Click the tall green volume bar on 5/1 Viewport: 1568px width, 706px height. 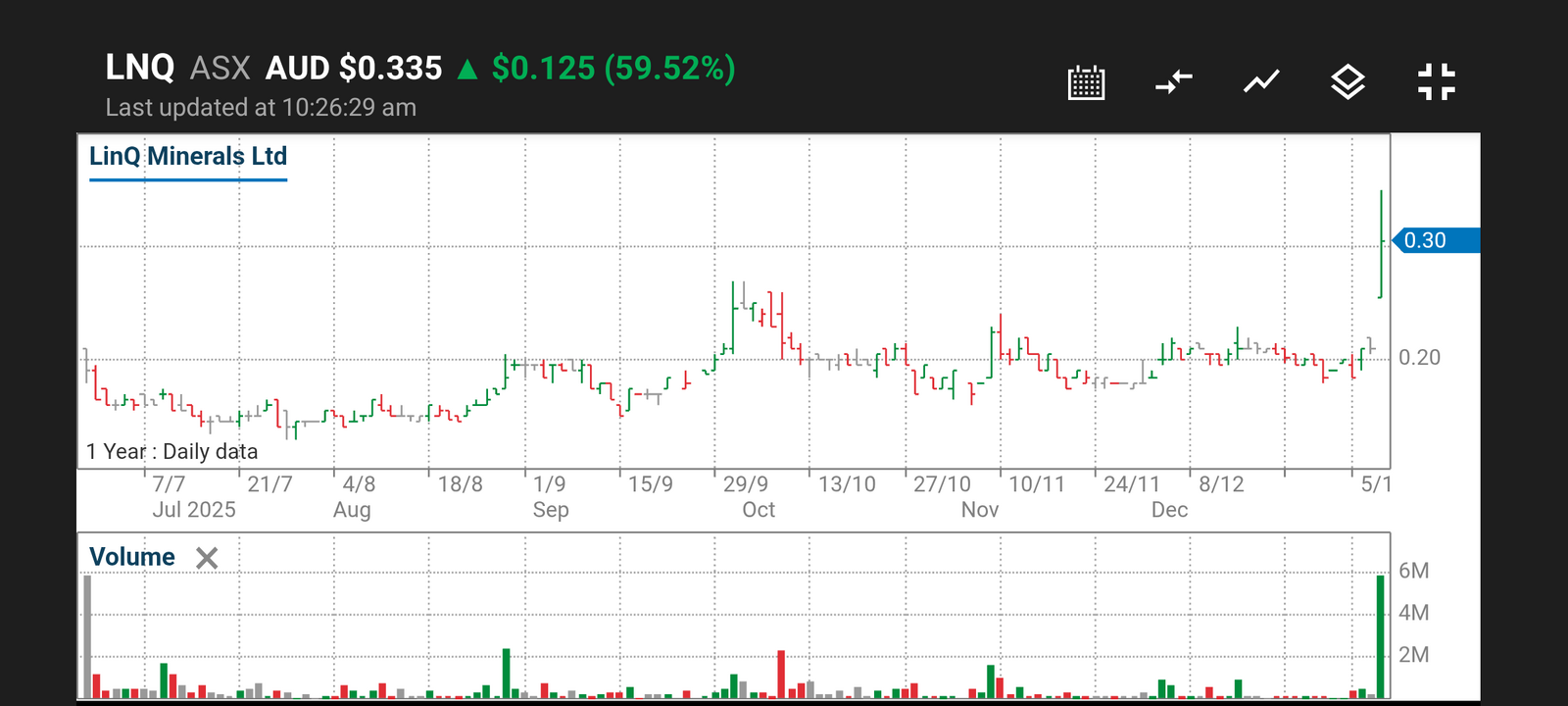click(x=1381, y=636)
